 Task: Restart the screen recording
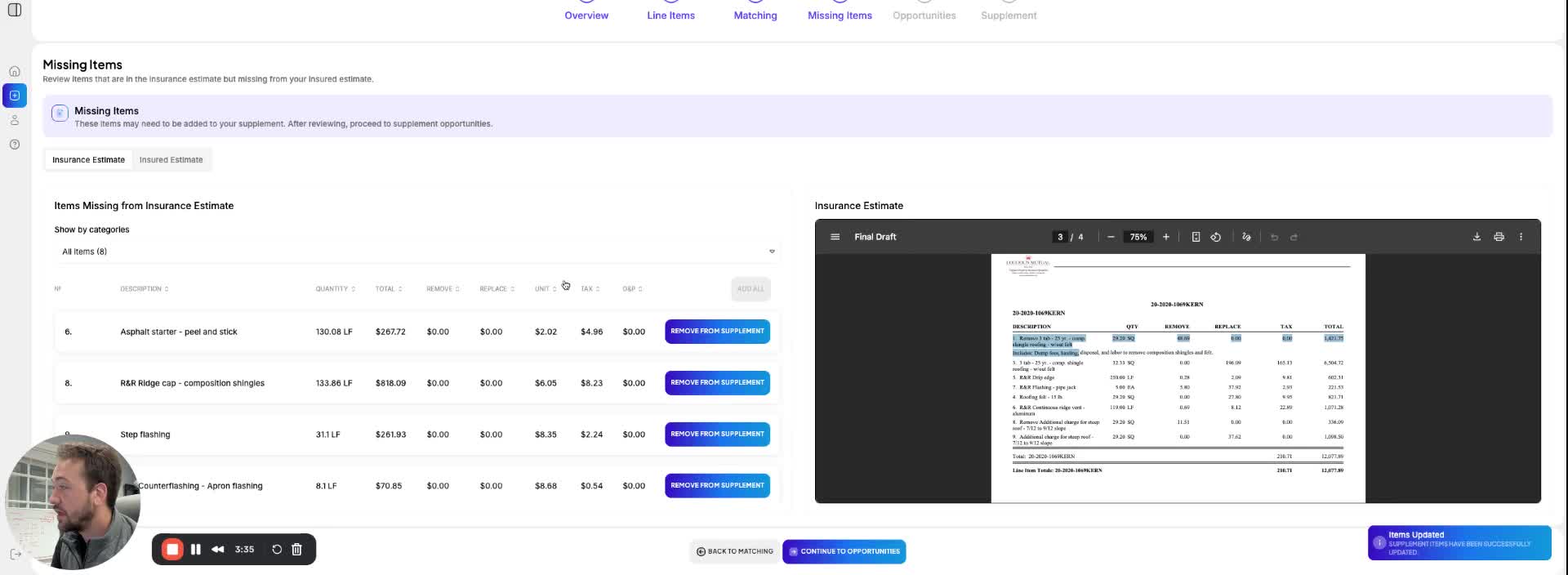[277, 550]
